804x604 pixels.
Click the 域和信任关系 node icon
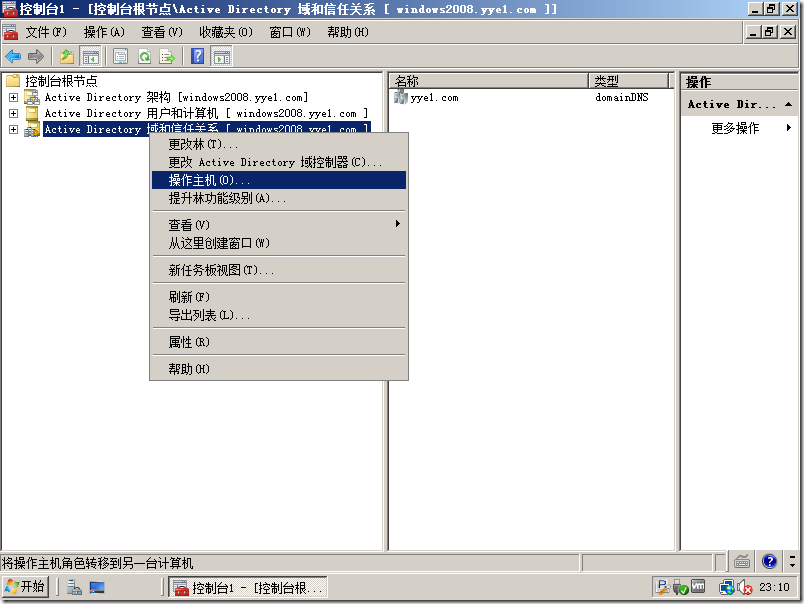tap(32, 129)
